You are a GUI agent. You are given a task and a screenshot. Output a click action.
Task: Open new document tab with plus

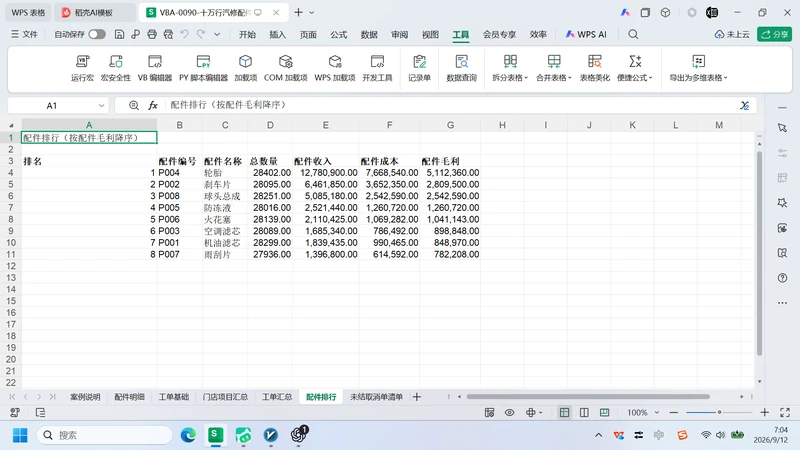[x=298, y=12]
